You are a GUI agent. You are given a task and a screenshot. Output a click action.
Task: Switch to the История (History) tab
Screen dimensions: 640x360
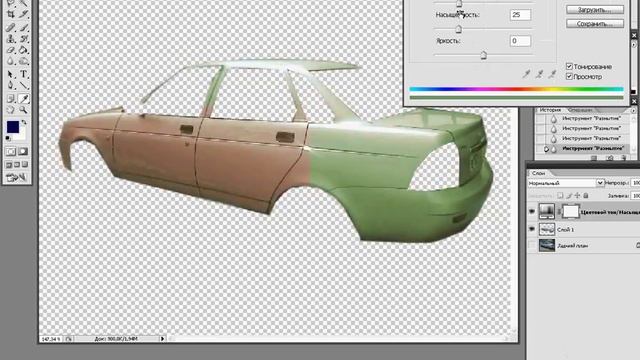point(550,110)
